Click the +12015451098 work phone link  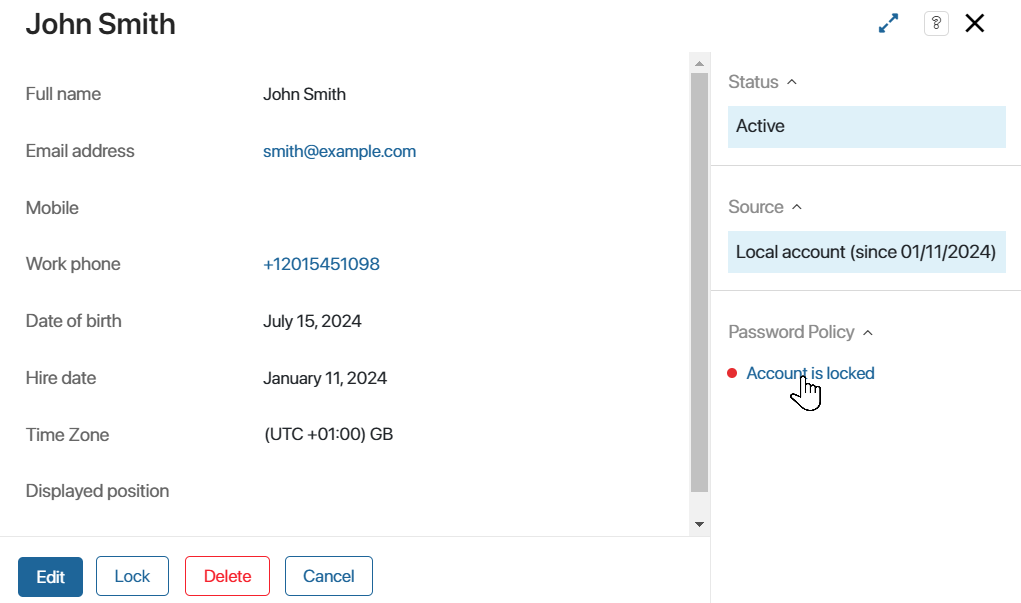pyautogui.click(x=321, y=264)
